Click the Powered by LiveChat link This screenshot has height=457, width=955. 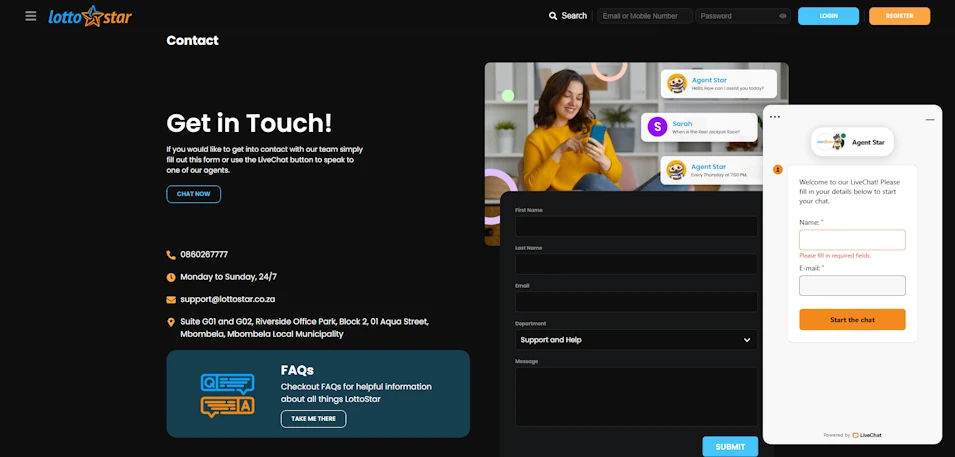pos(852,435)
